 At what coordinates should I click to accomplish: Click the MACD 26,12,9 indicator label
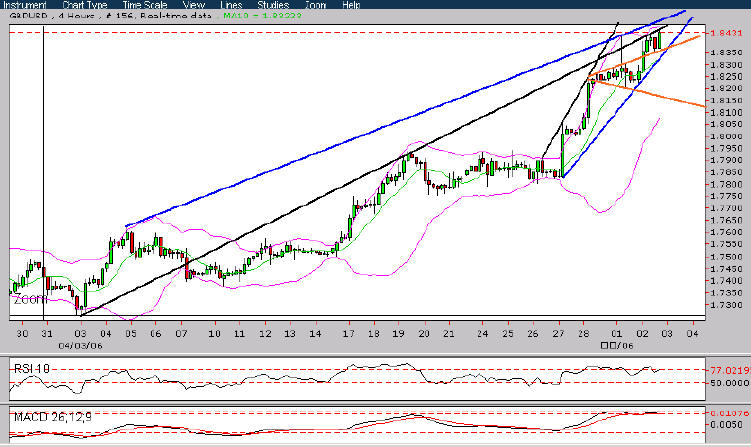tap(53, 417)
